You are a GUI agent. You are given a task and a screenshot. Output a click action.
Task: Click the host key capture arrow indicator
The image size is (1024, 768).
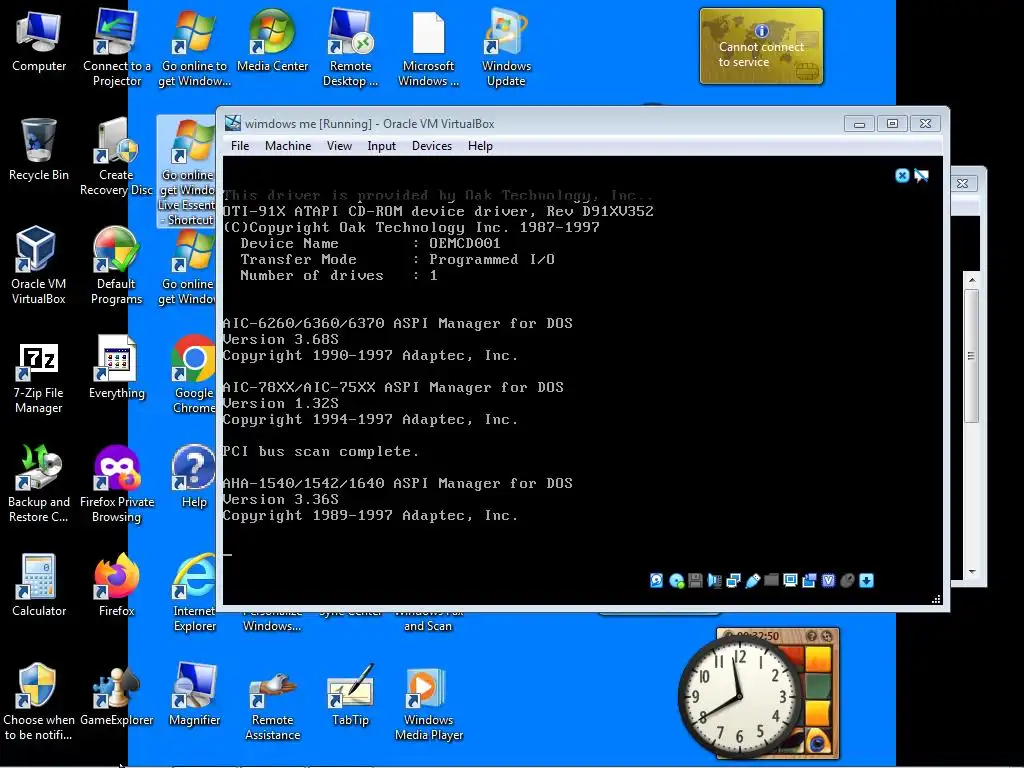[x=867, y=581]
